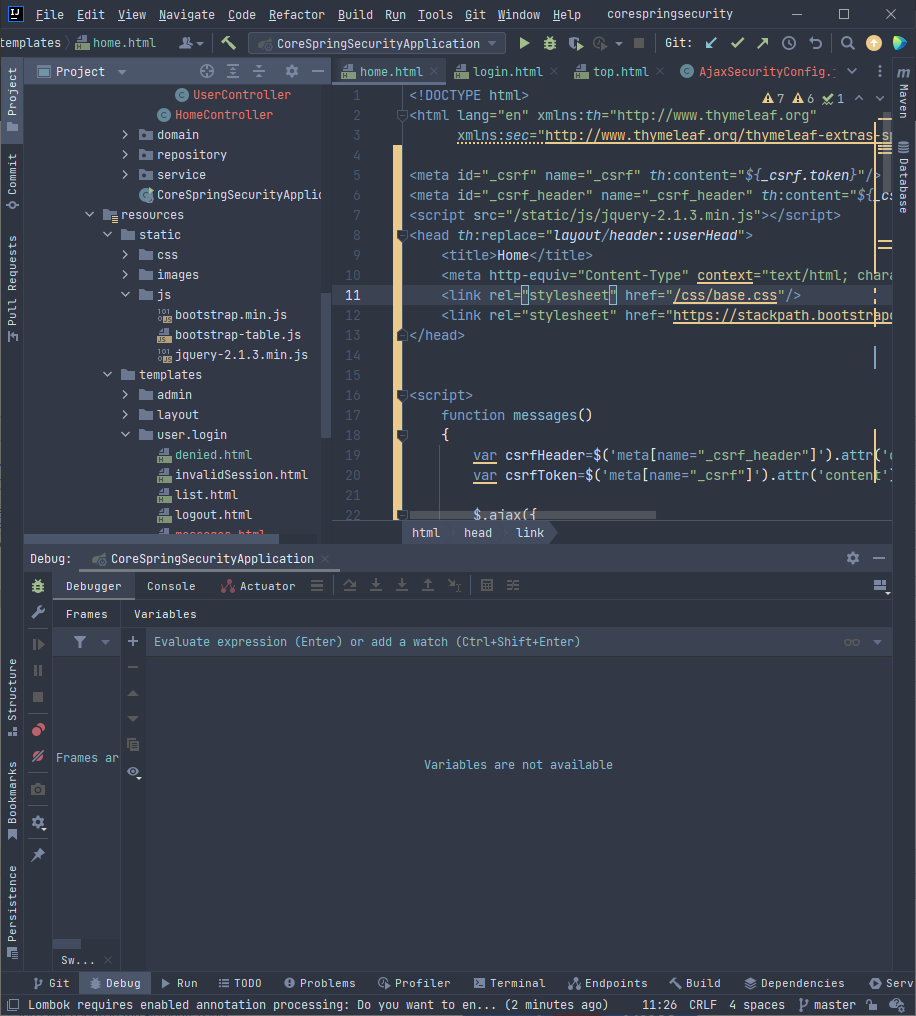Show hidden editor tabs dropdown
The width and height of the screenshot is (916, 1016).
click(x=853, y=71)
